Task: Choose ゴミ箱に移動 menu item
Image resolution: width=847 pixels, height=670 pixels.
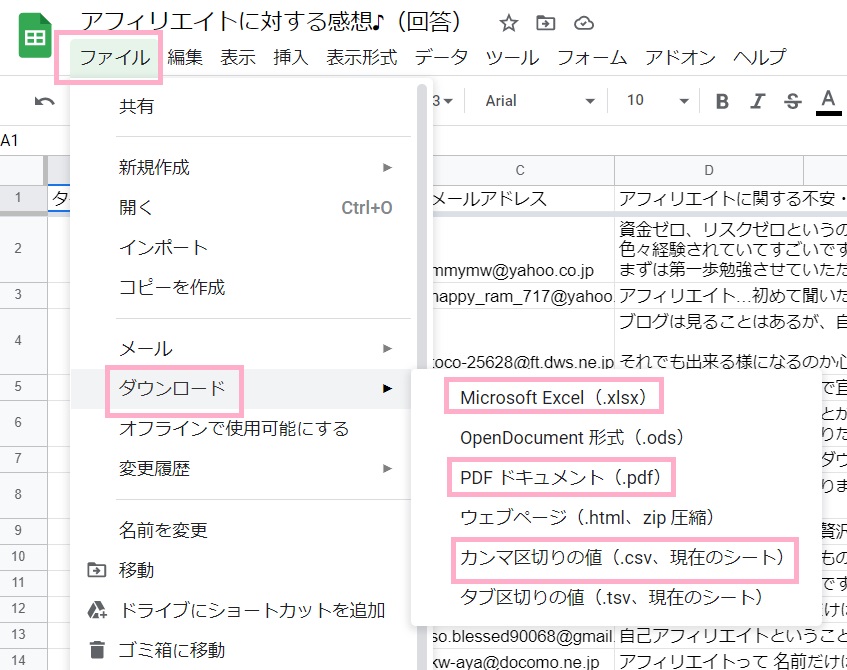Action: [x=244, y=651]
